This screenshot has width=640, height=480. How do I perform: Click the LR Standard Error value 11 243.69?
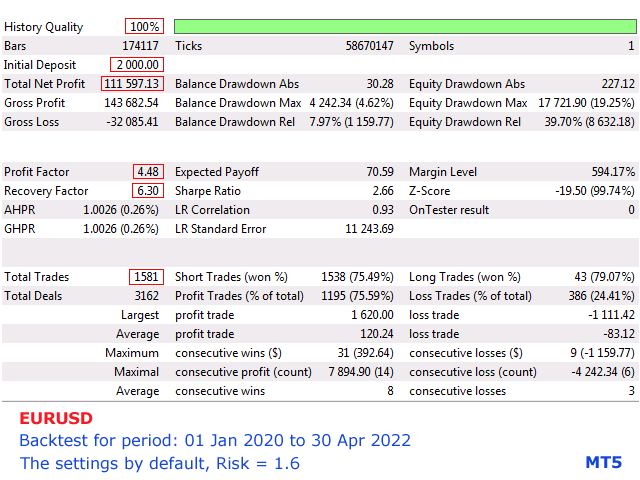tap(369, 229)
